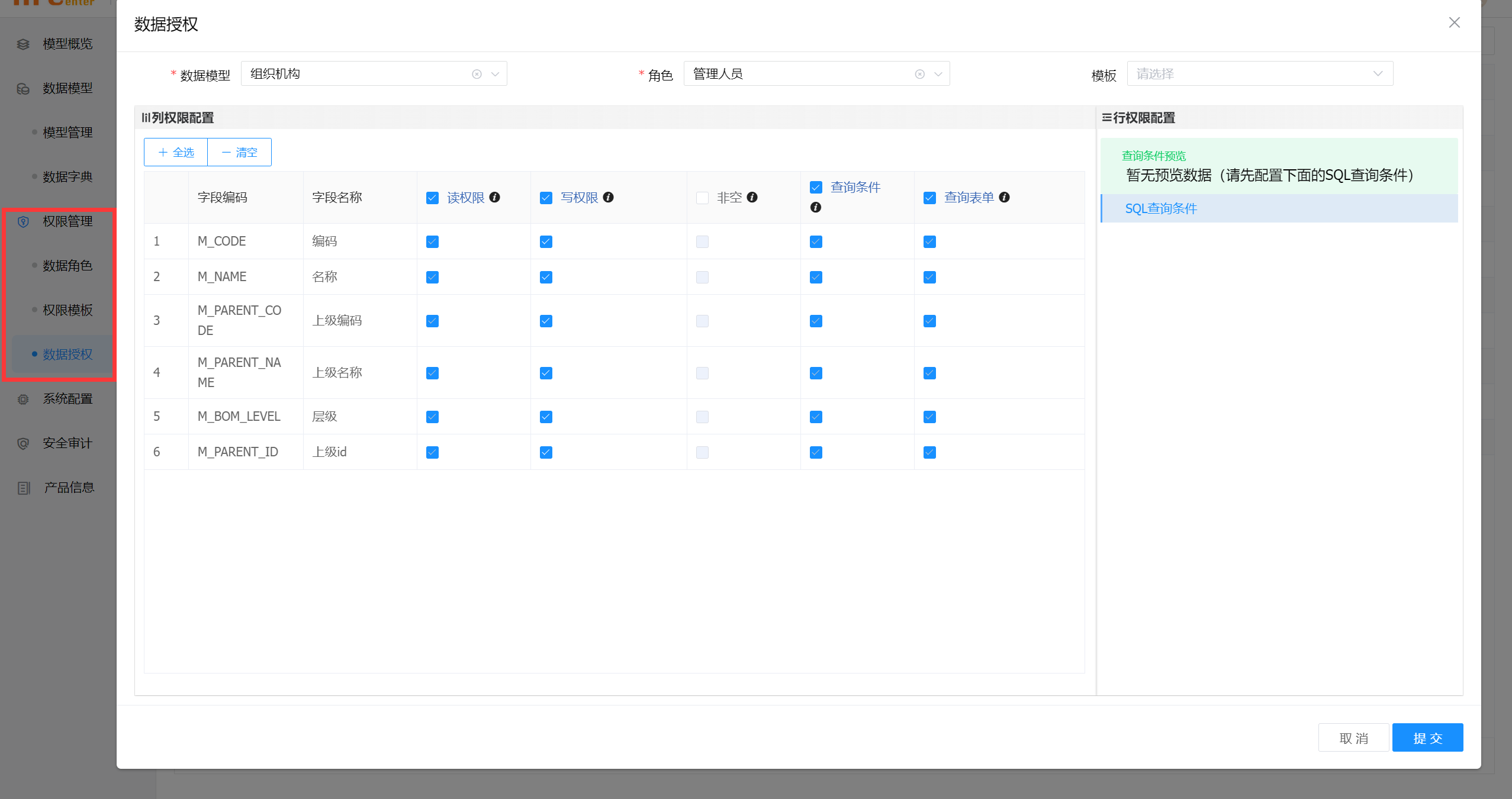Click the 数据模型 sidebar icon
1512x799 pixels.
tap(23, 89)
